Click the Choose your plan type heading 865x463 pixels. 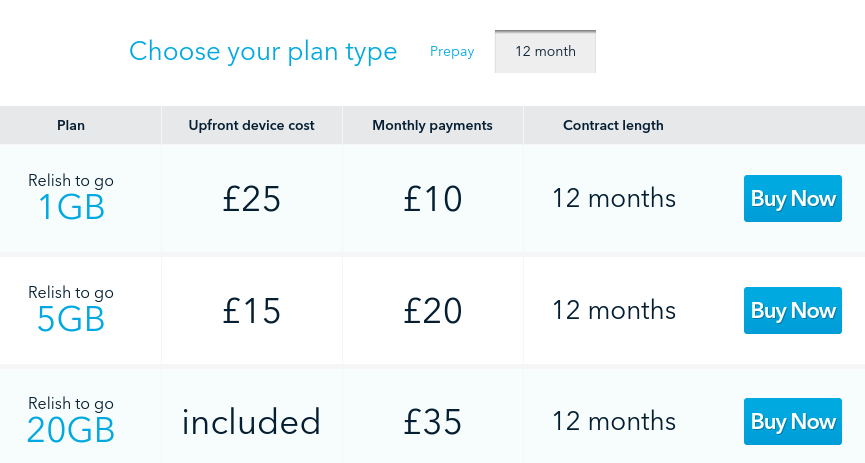coord(263,51)
